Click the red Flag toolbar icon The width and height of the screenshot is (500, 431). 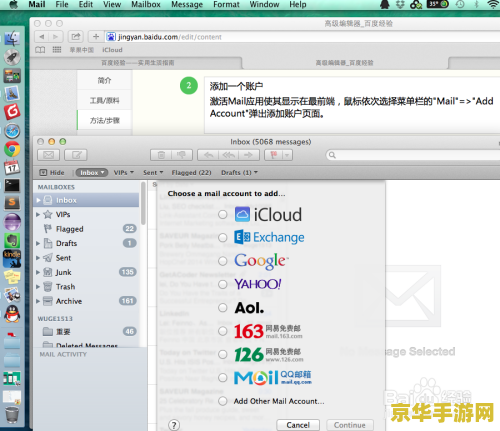274,155
